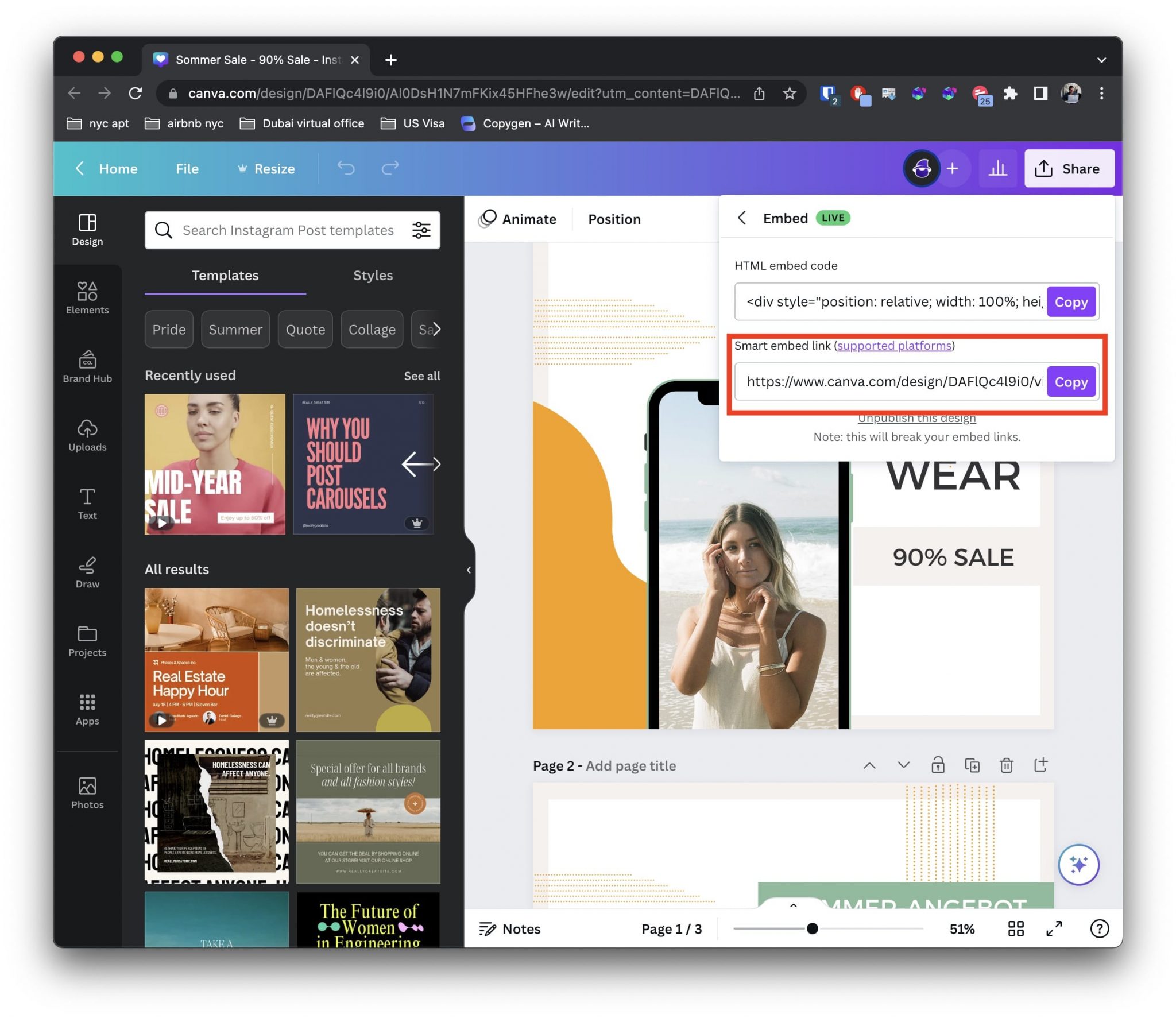Copy the smart embed link

click(1070, 382)
